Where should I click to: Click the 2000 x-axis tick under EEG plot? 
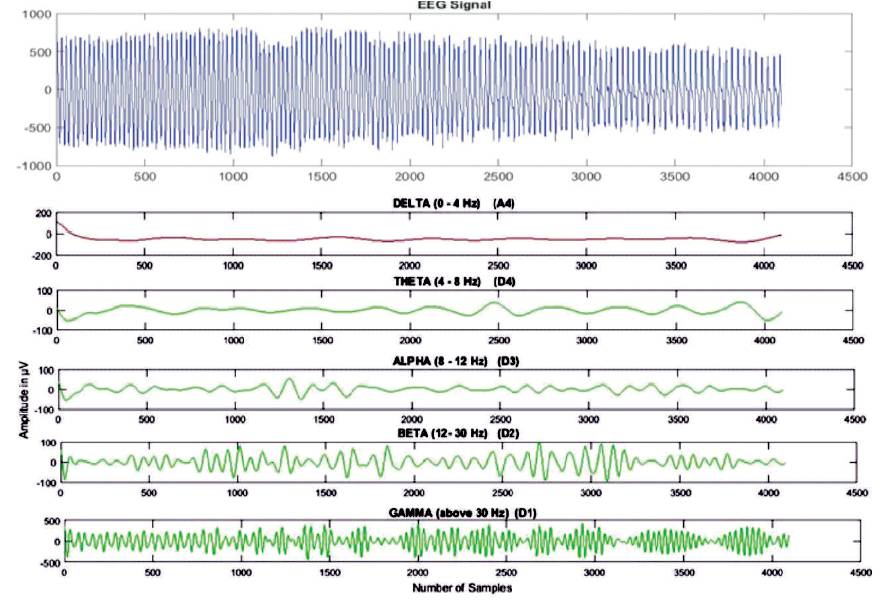tap(408, 176)
